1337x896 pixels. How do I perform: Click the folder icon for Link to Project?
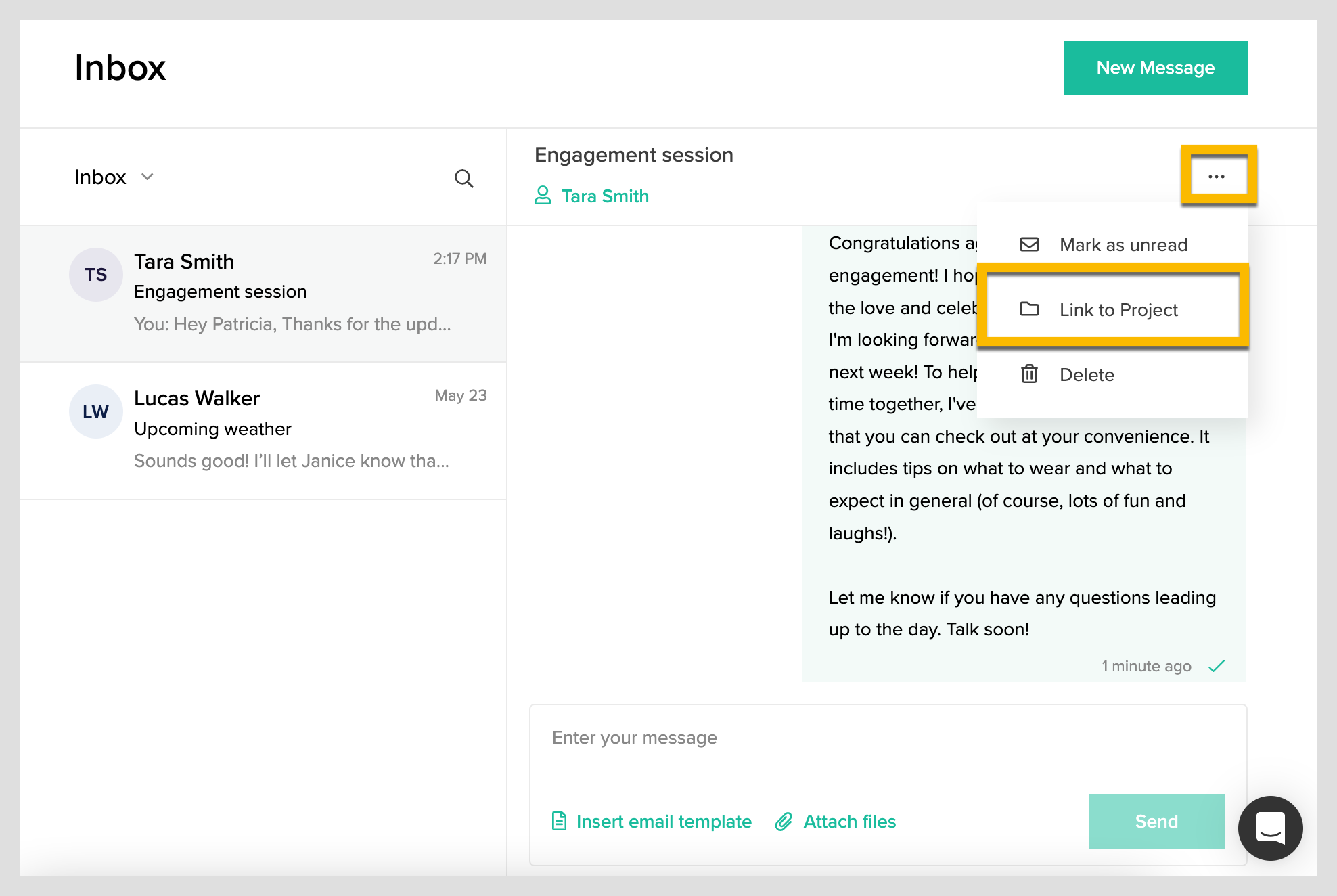point(1029,309)
